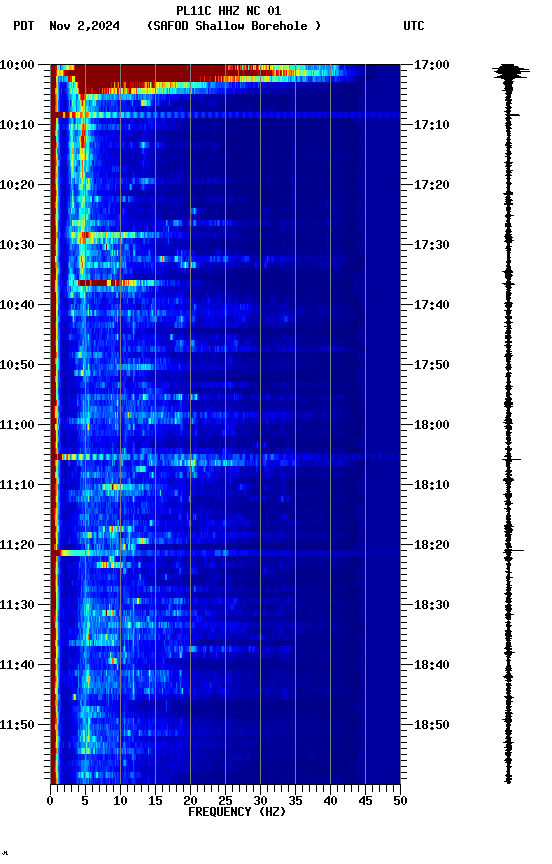Image resolution: width=552 pixels, height=864 pixels.
Task: Click the 30 Hz frequency tick label
Action: 260,801
